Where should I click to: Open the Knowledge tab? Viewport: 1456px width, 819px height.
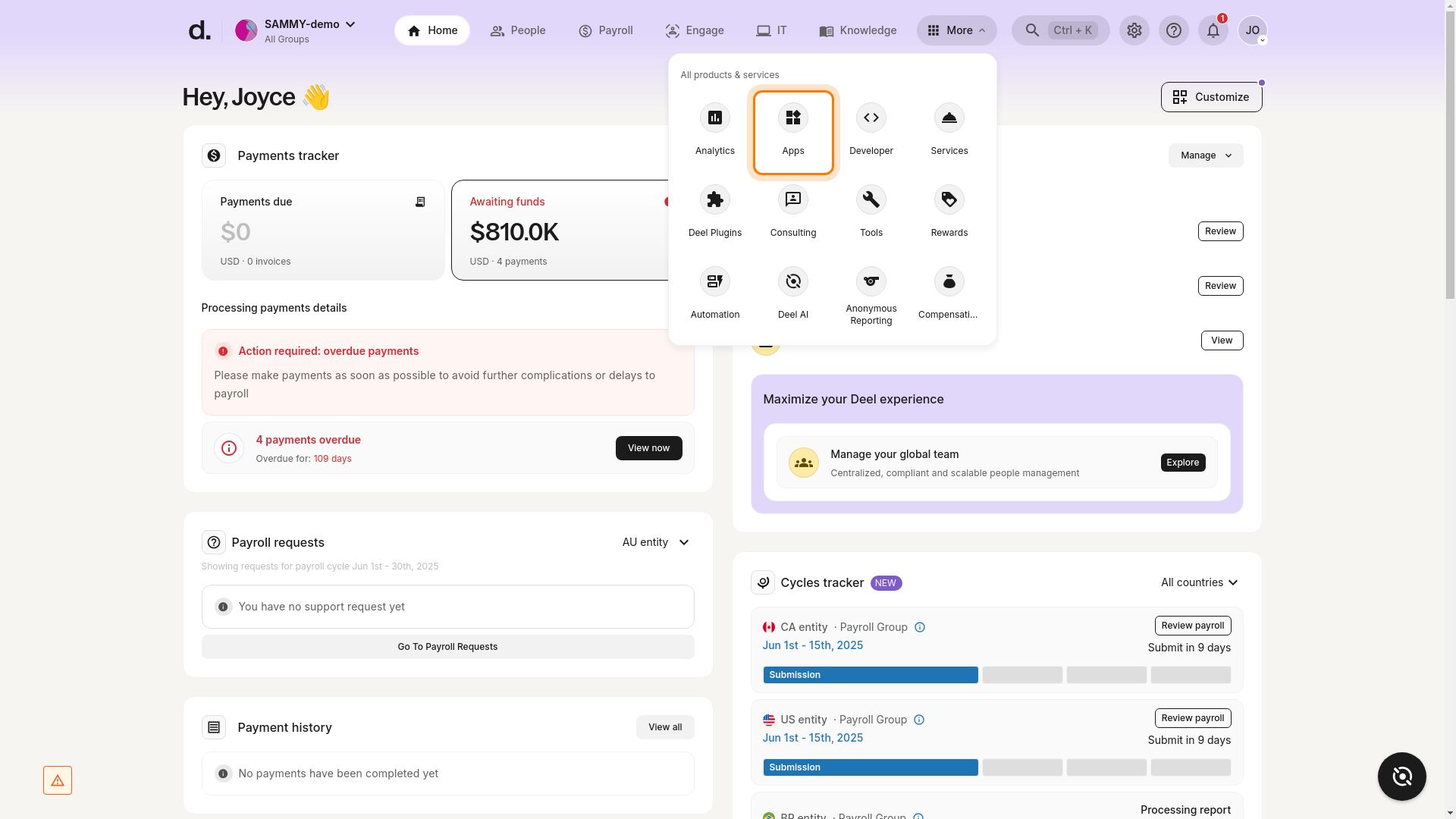[x=858, y=30]
